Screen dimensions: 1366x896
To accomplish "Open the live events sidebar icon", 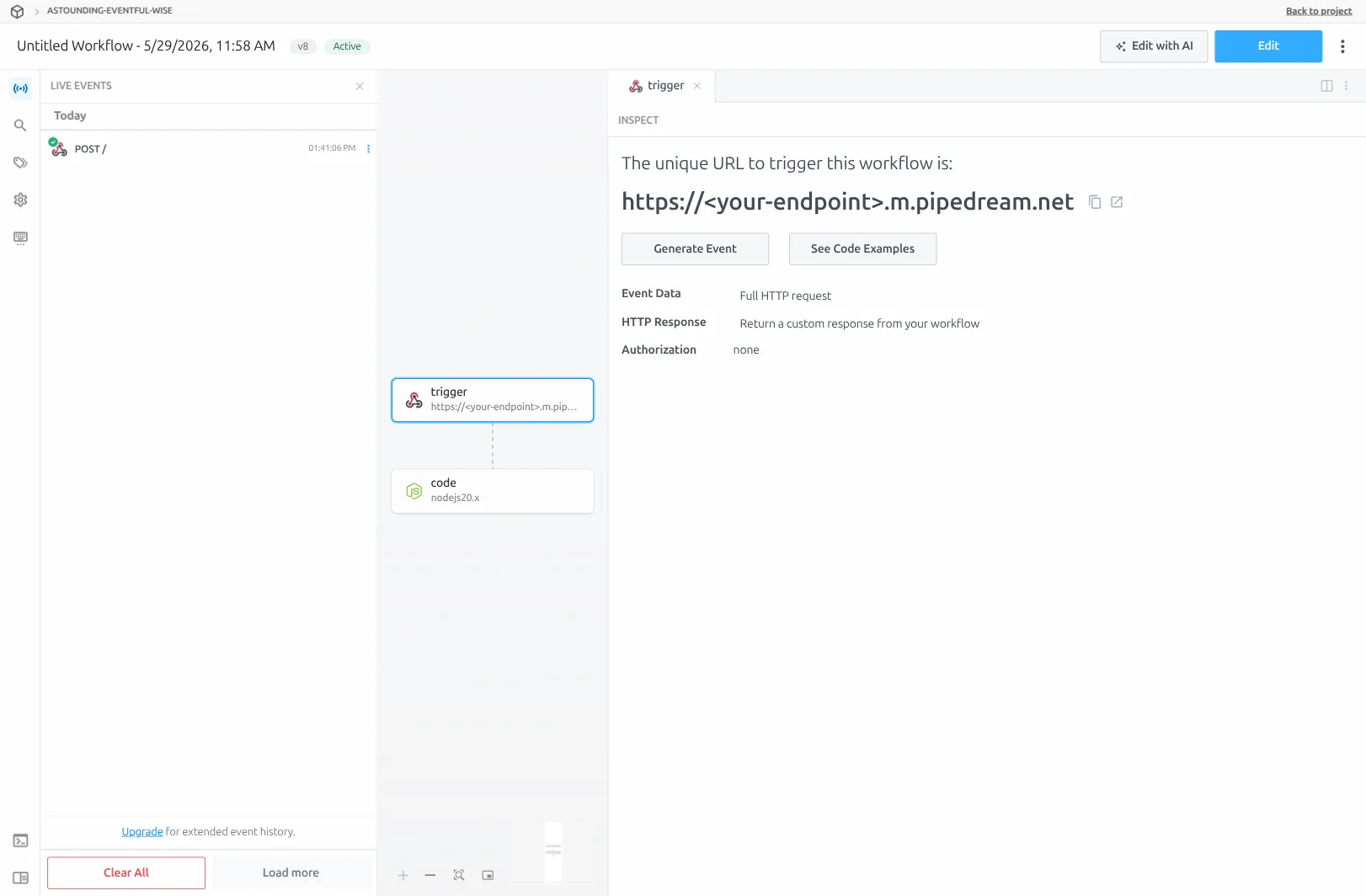I will [20, 88].
